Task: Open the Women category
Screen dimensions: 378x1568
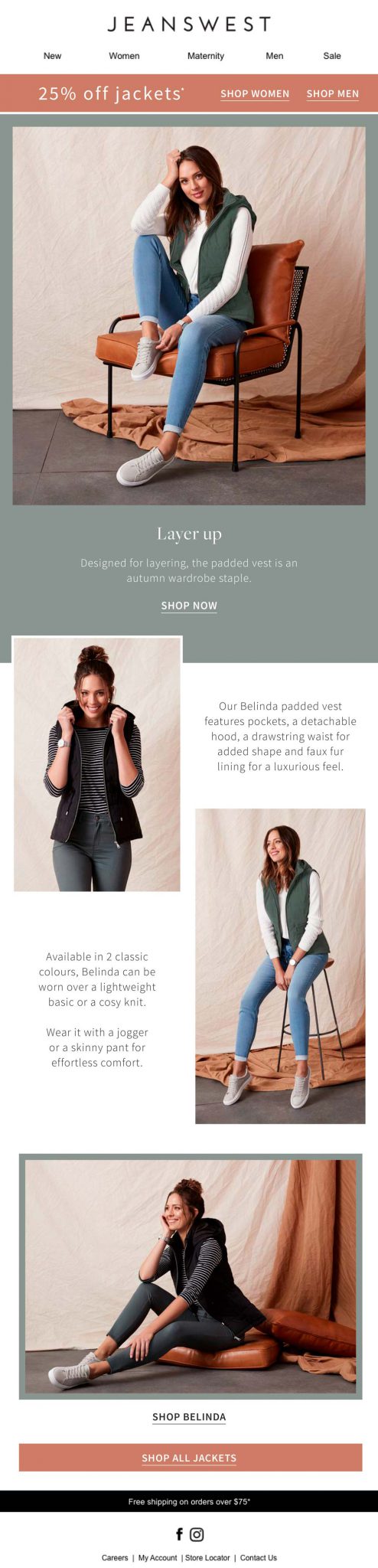Action: click(x=124, y=56)
